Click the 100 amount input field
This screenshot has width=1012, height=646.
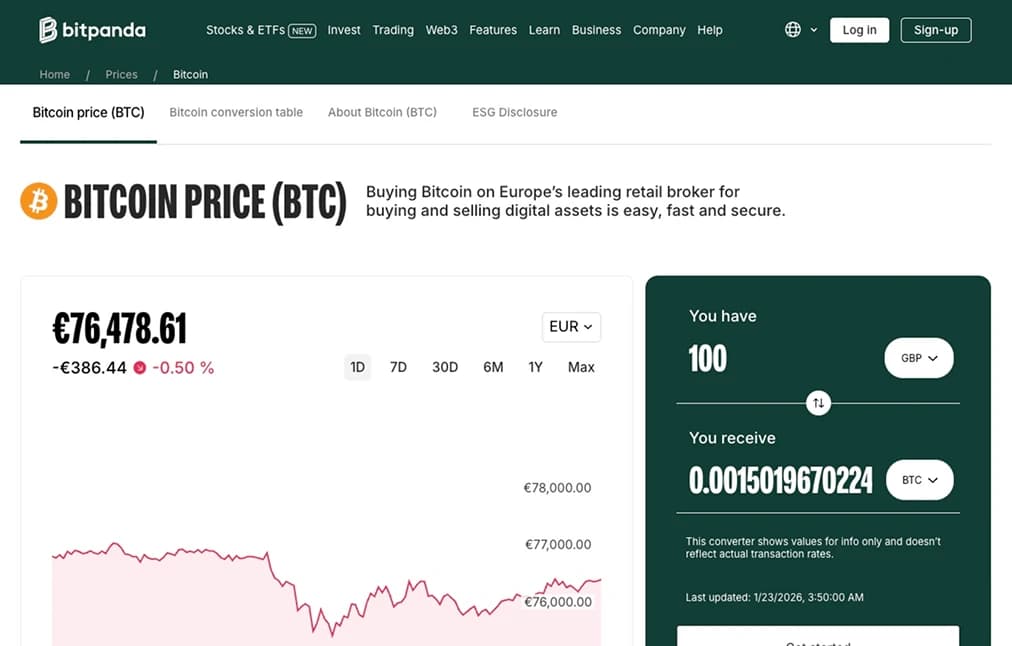708,358
